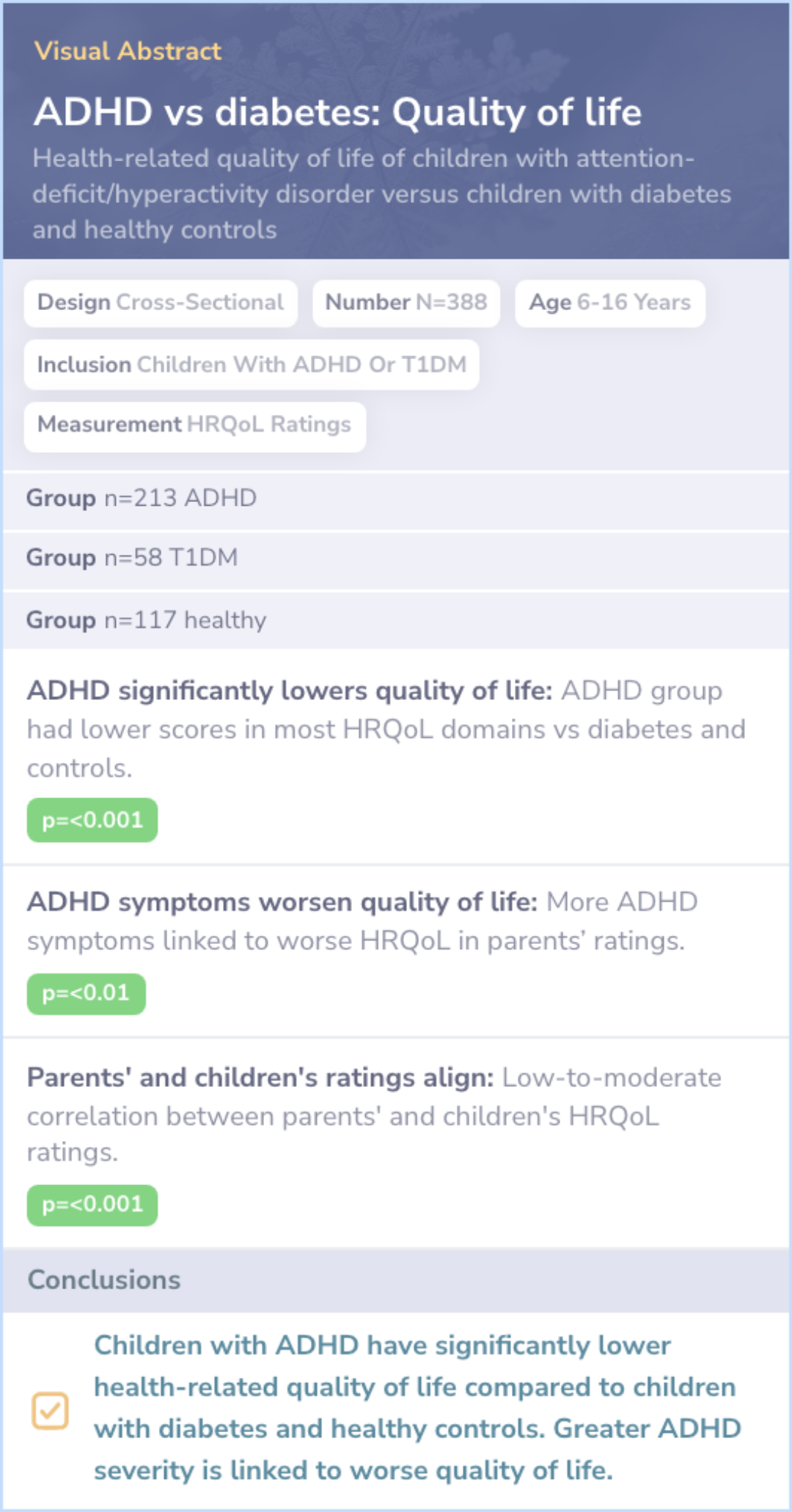The image size is (792, 1512).
Task: Click the Inclusion Children With ADHD chip
Action: 252,365
